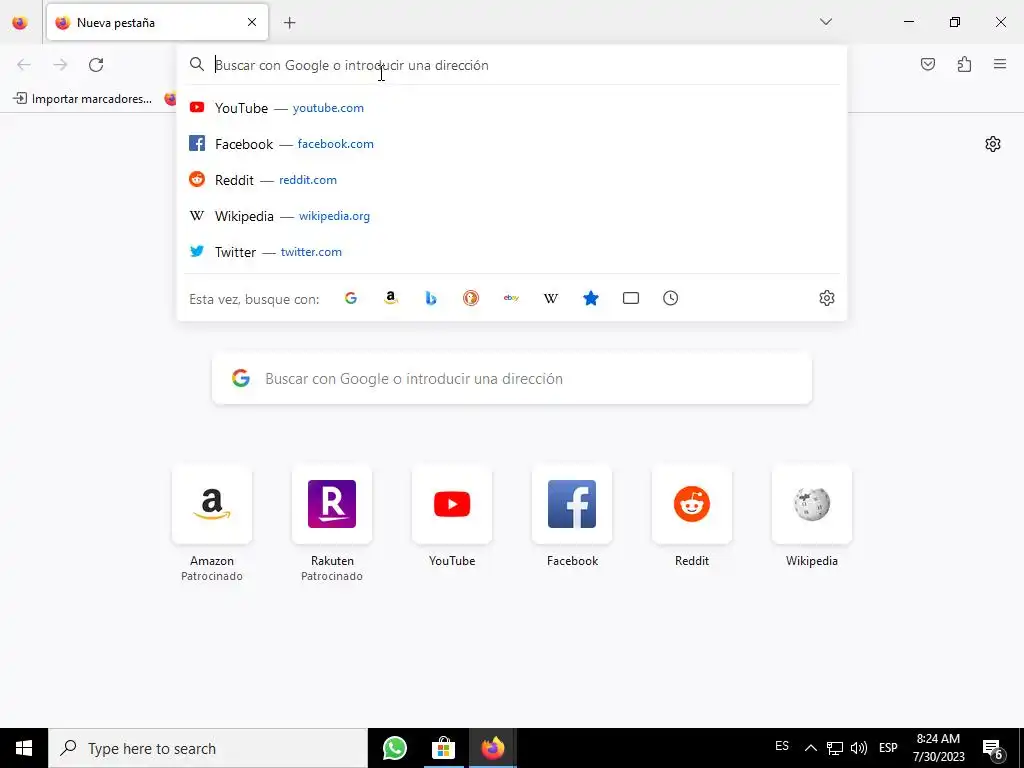The height and width of the screenshot is (768, 1024).
Task: Search this time with Google icon
Action: click(x=351, y=298)
